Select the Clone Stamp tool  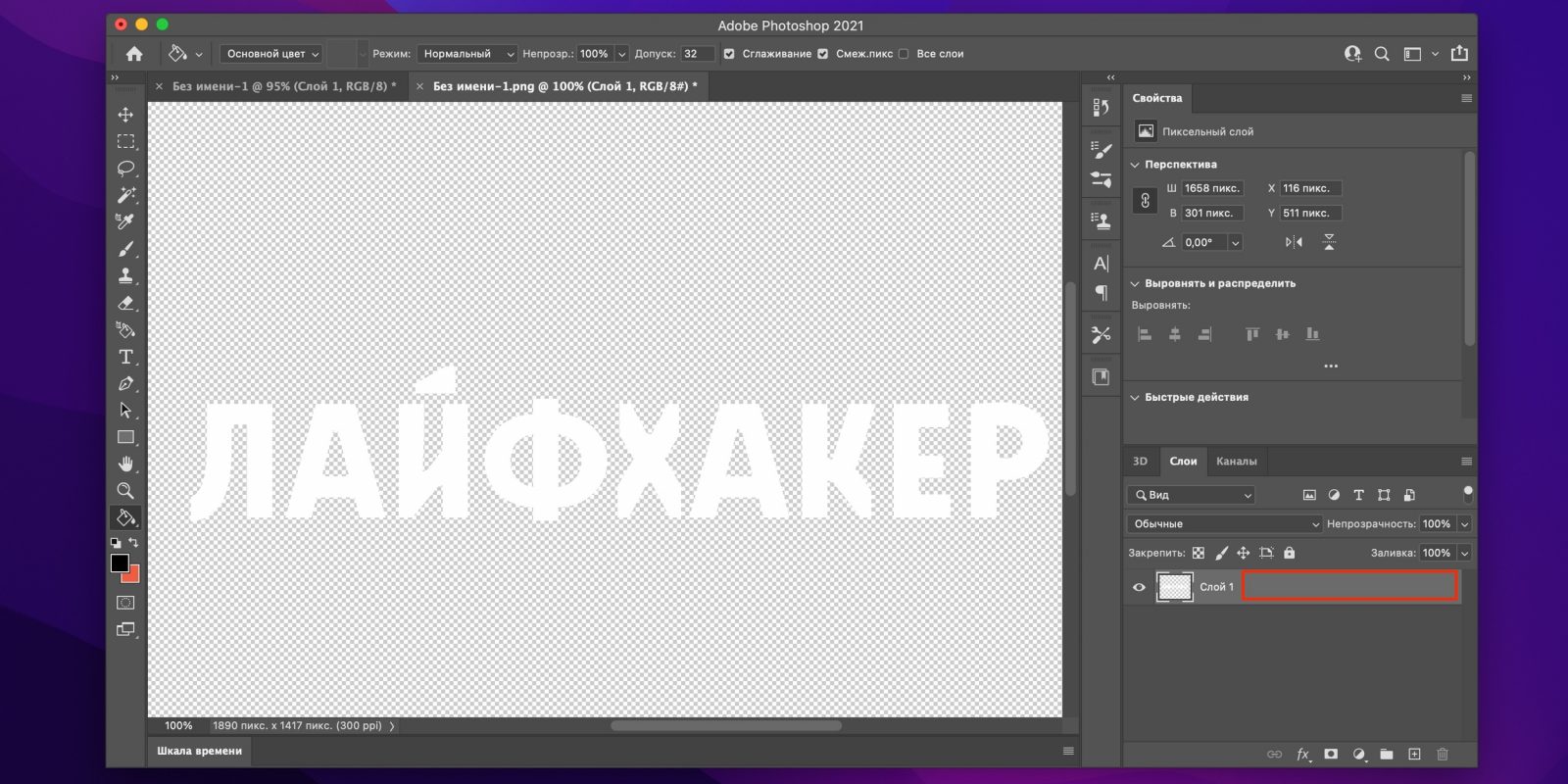tap(125, 275)
